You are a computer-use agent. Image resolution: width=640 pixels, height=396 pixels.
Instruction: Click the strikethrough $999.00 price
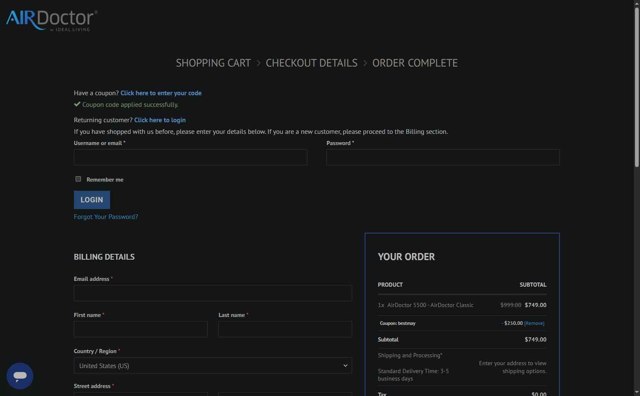[511, 305]
